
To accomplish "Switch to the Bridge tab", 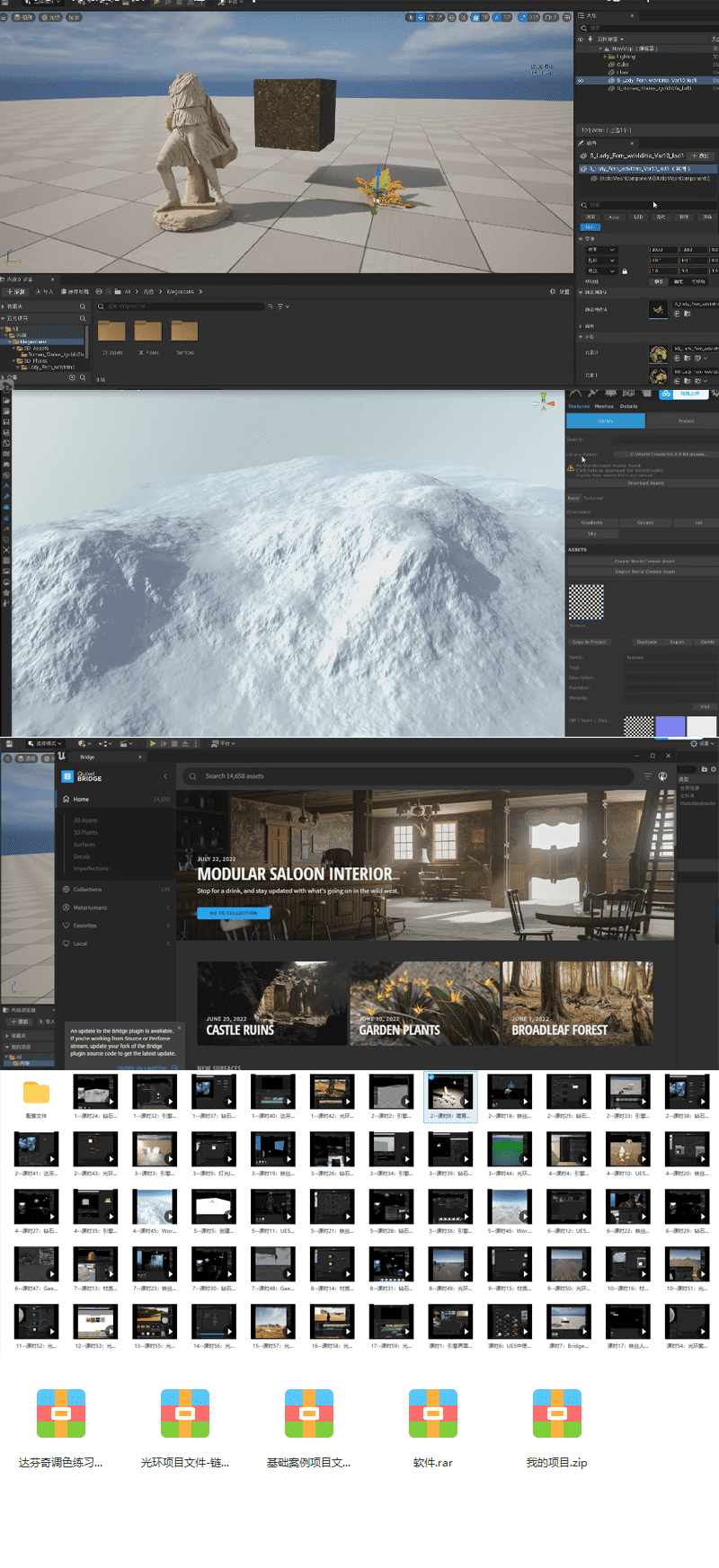I will click(106, 757).
